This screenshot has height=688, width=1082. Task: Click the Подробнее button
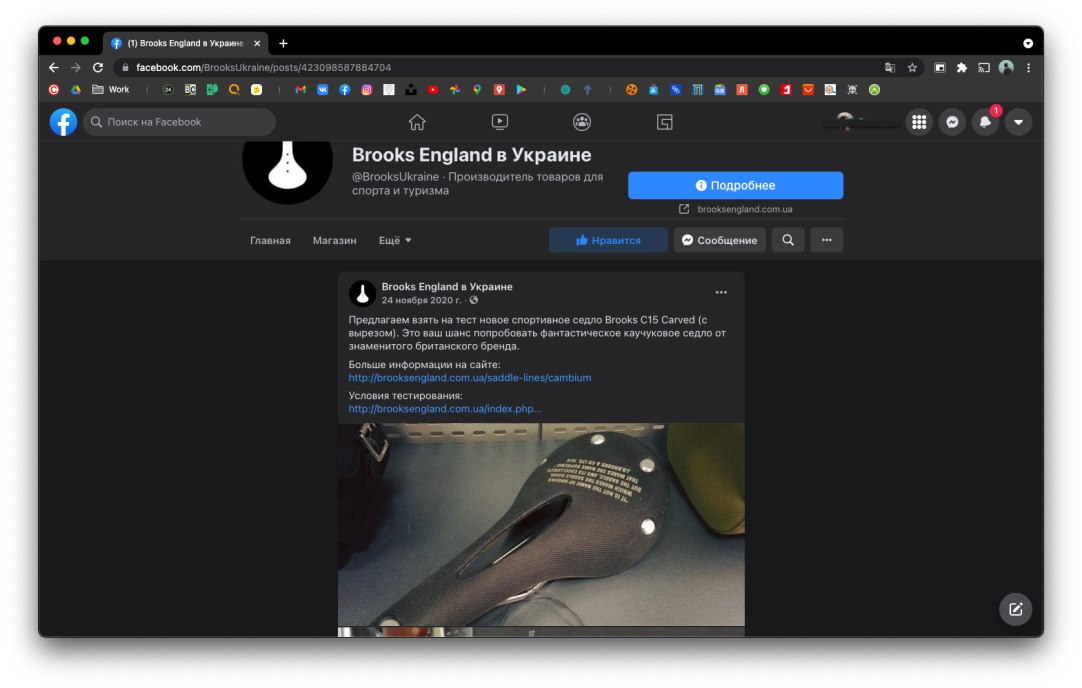click(x=736, y=186)
